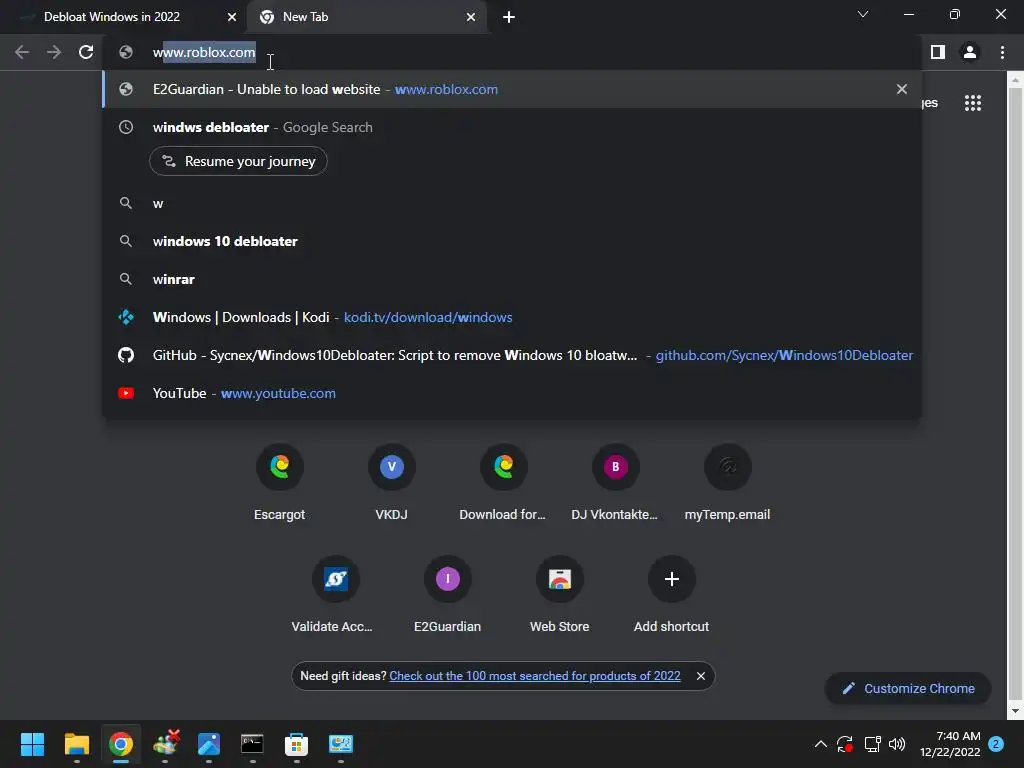Open File Explorer from taskbar
The image size is (1024, 768).
pyautogui.click(x=76, y=744)
